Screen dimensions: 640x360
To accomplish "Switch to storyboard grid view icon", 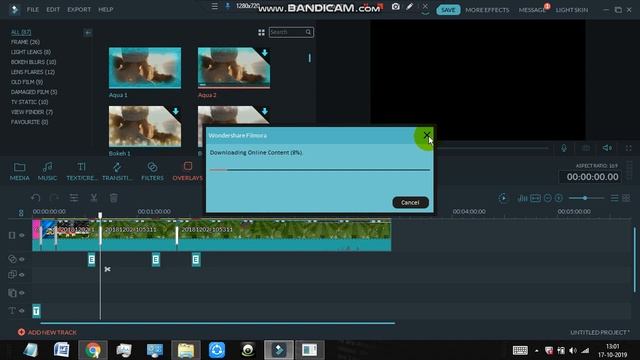I will 626,198.
